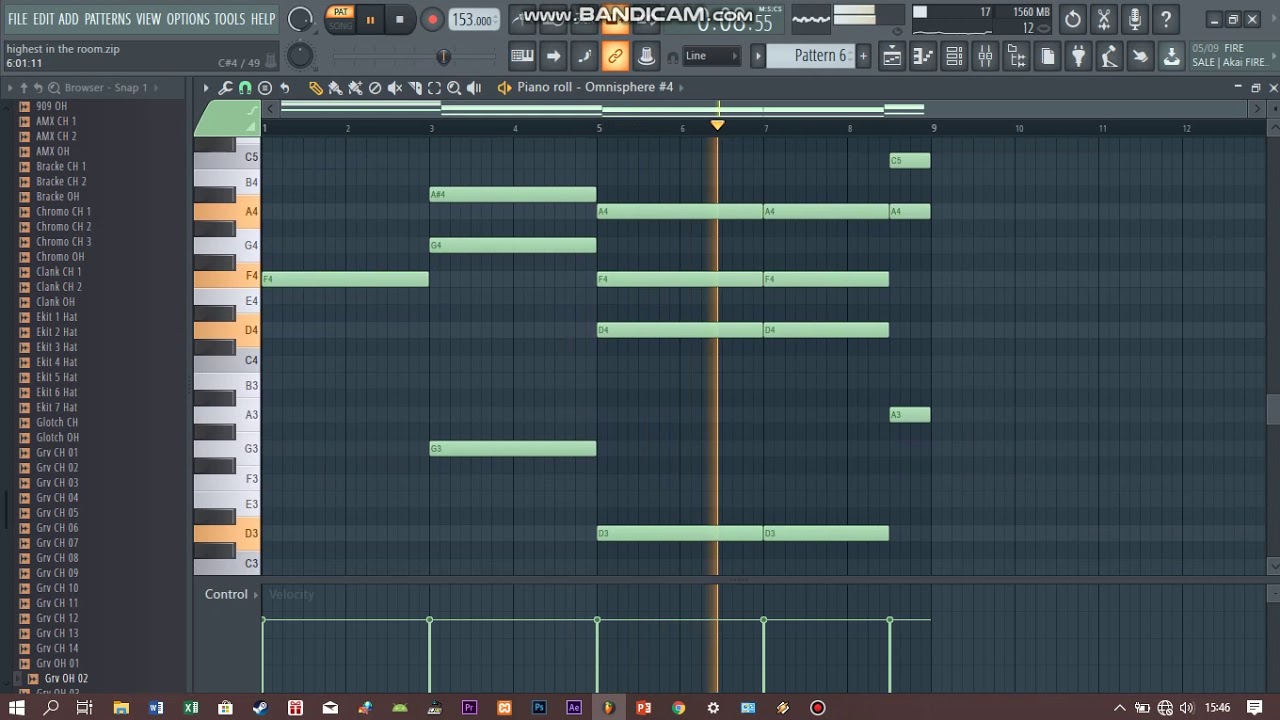Open the help question mark icon

point(1166,19)
